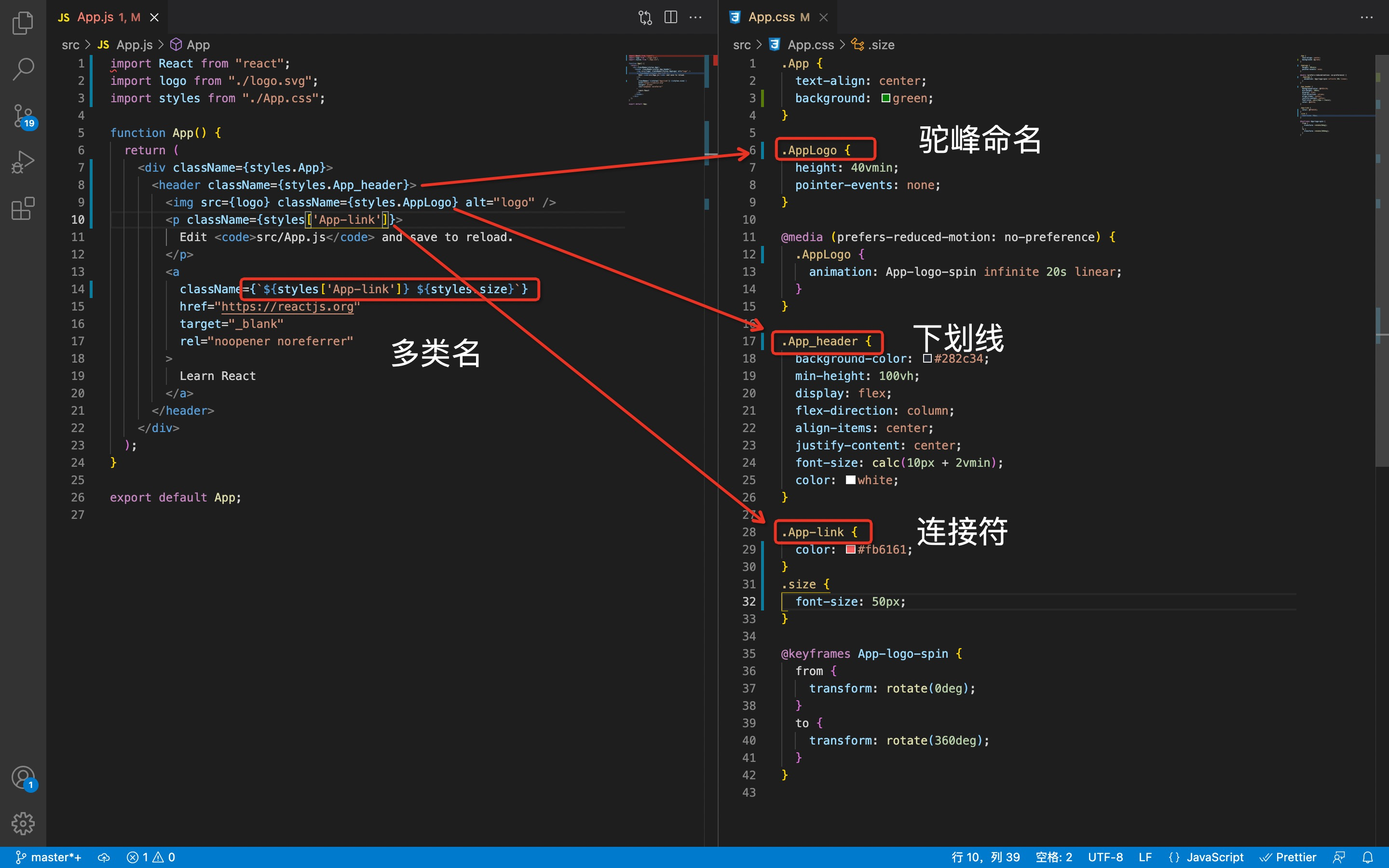
Task: Open the Manage gear icon
Action: 23,823
